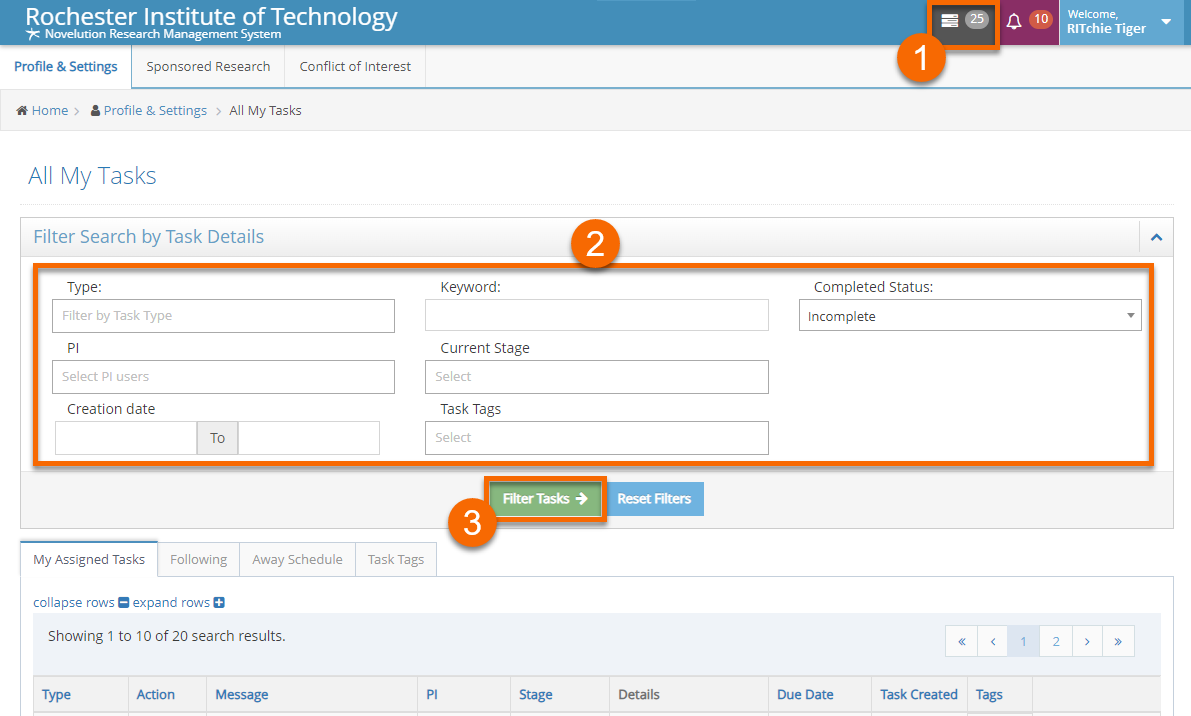Open the Following tab
The height and width of the screenshot is (716, 1191).
click(198, 560)
